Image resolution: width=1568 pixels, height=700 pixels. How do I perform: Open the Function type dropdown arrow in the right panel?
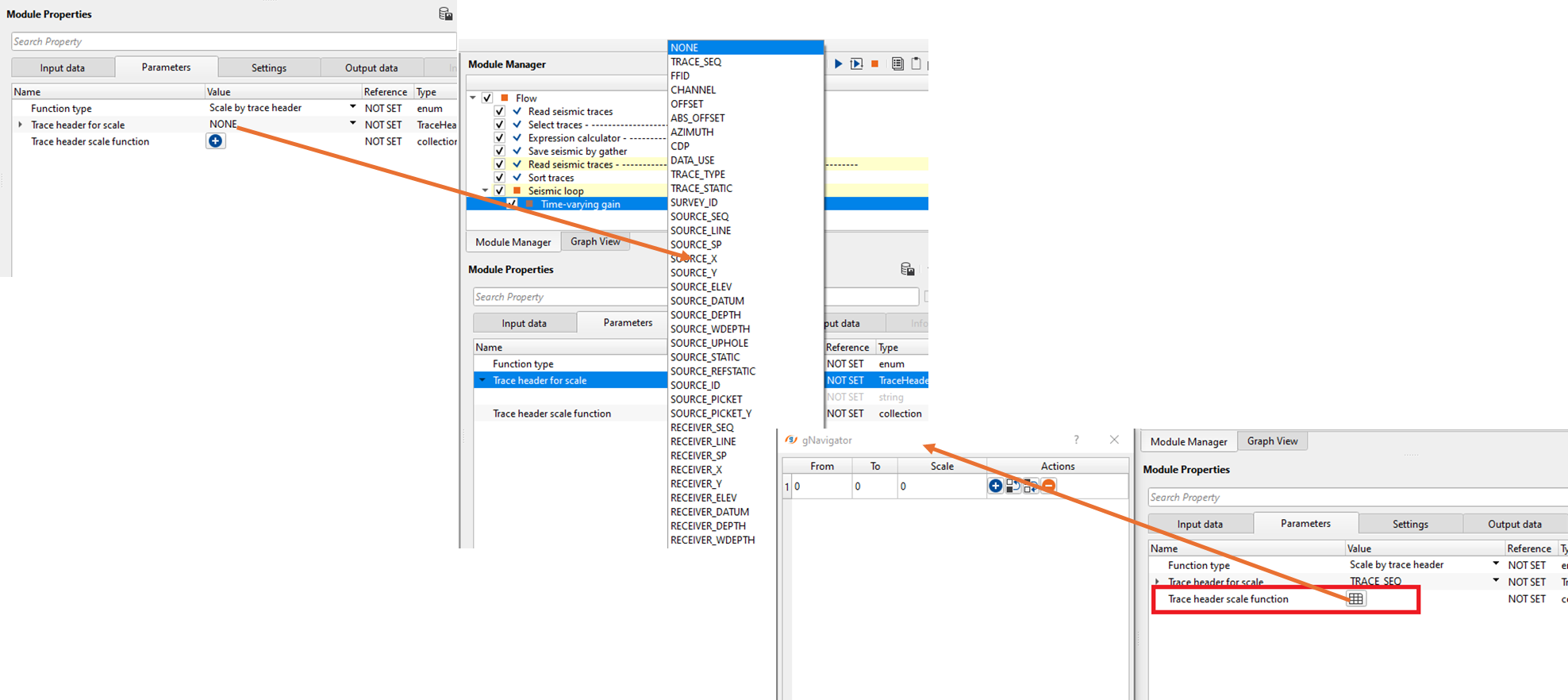click(x=1496, y=564)
